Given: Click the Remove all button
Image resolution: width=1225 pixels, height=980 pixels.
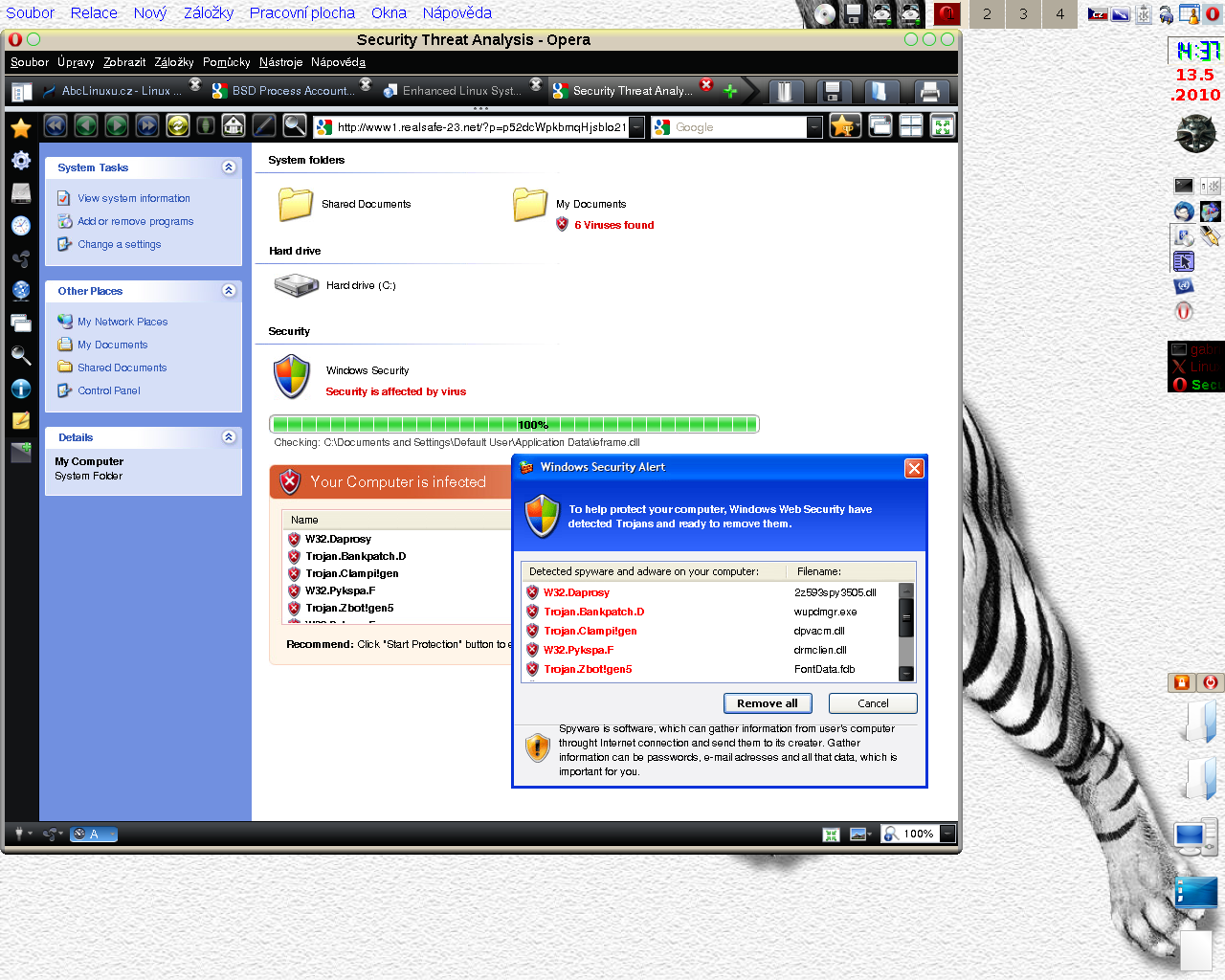Looking at the screenshot, I should click(x=768, y=703).
